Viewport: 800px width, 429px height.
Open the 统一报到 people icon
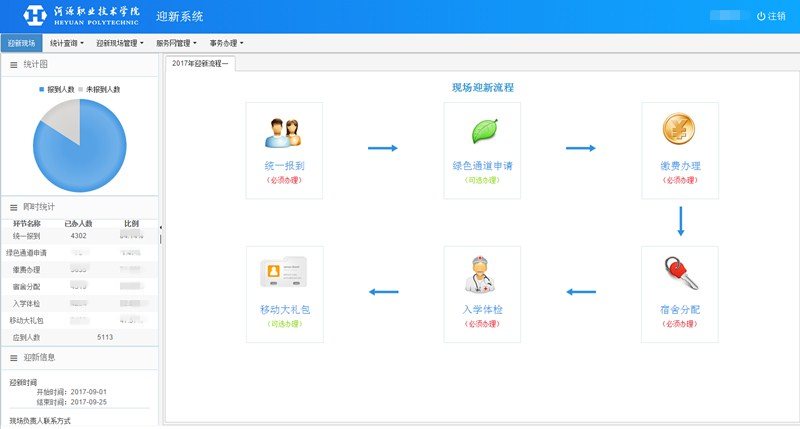284,132
